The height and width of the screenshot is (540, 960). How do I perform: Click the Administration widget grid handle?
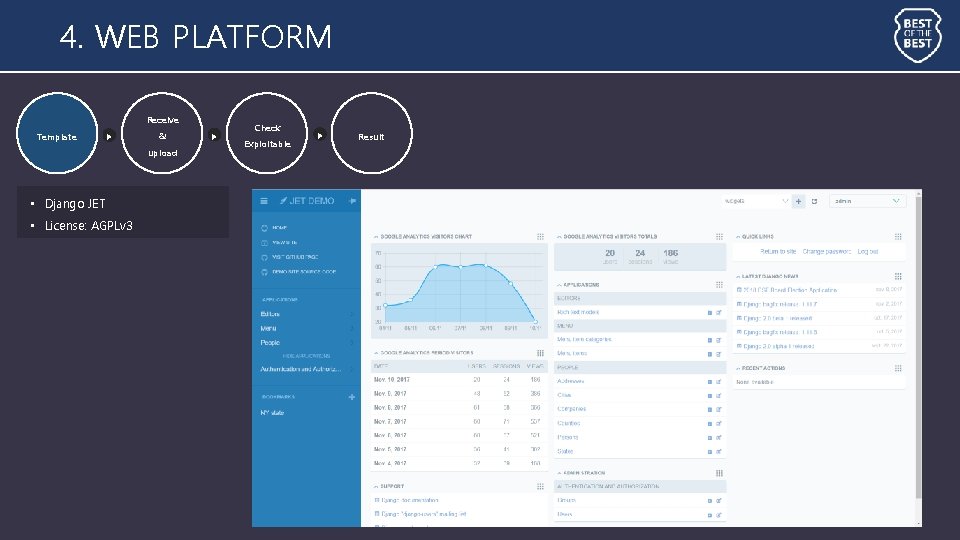click(719, 473)
